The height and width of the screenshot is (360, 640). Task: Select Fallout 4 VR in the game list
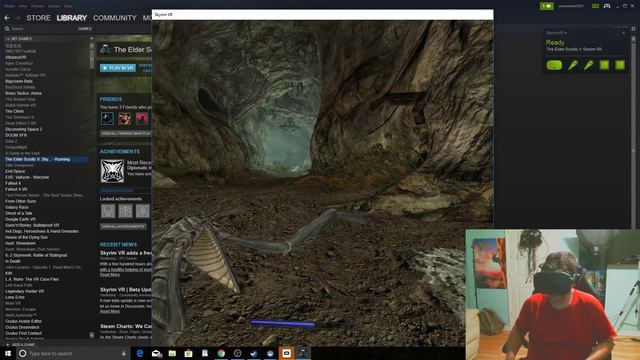16,189
